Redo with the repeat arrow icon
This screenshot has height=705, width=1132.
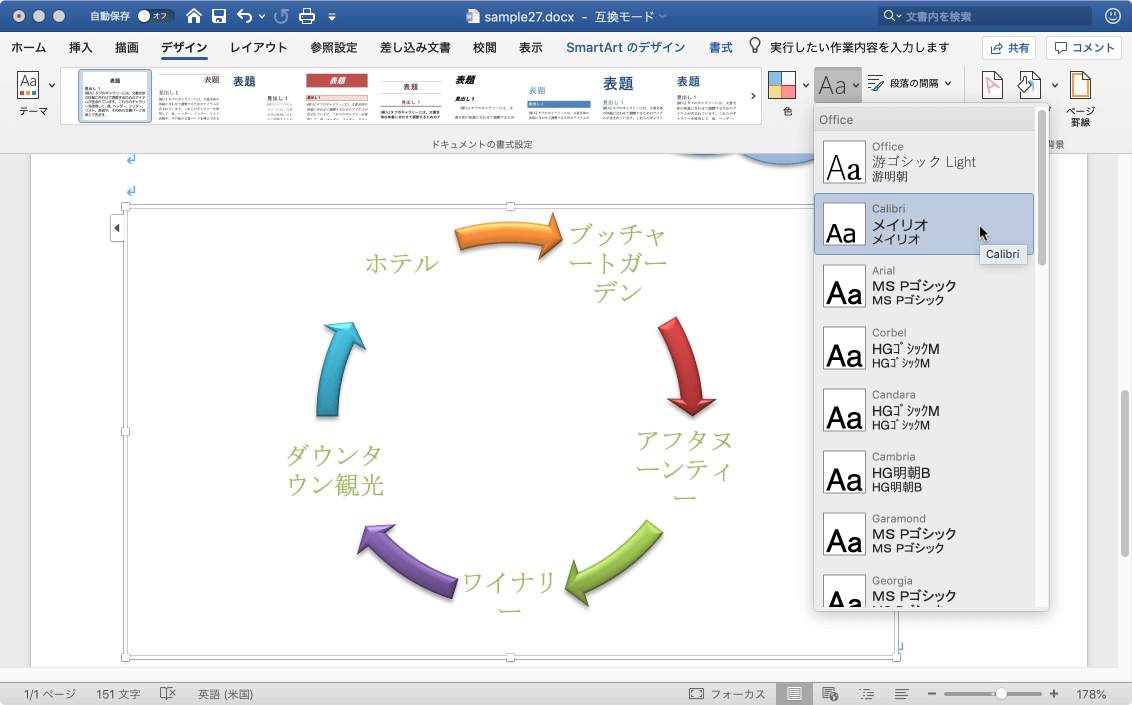click(281, 16)
